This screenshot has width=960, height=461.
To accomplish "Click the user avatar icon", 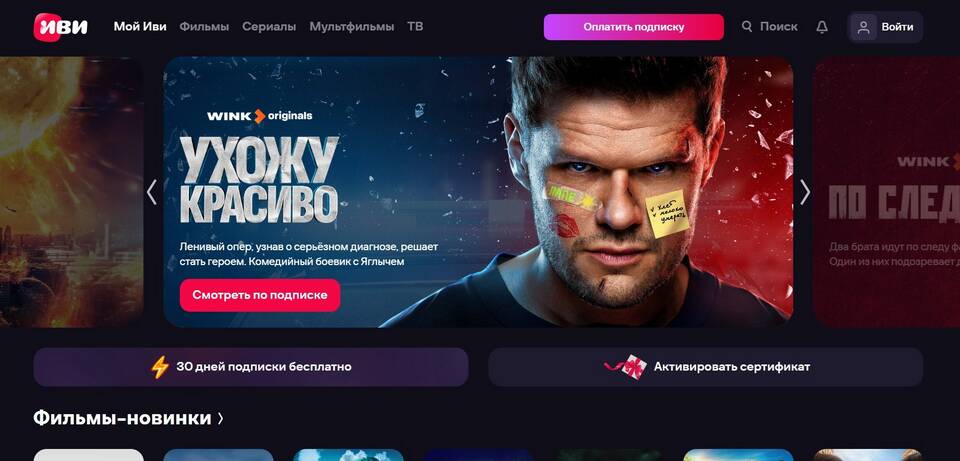I will point(863,27).
